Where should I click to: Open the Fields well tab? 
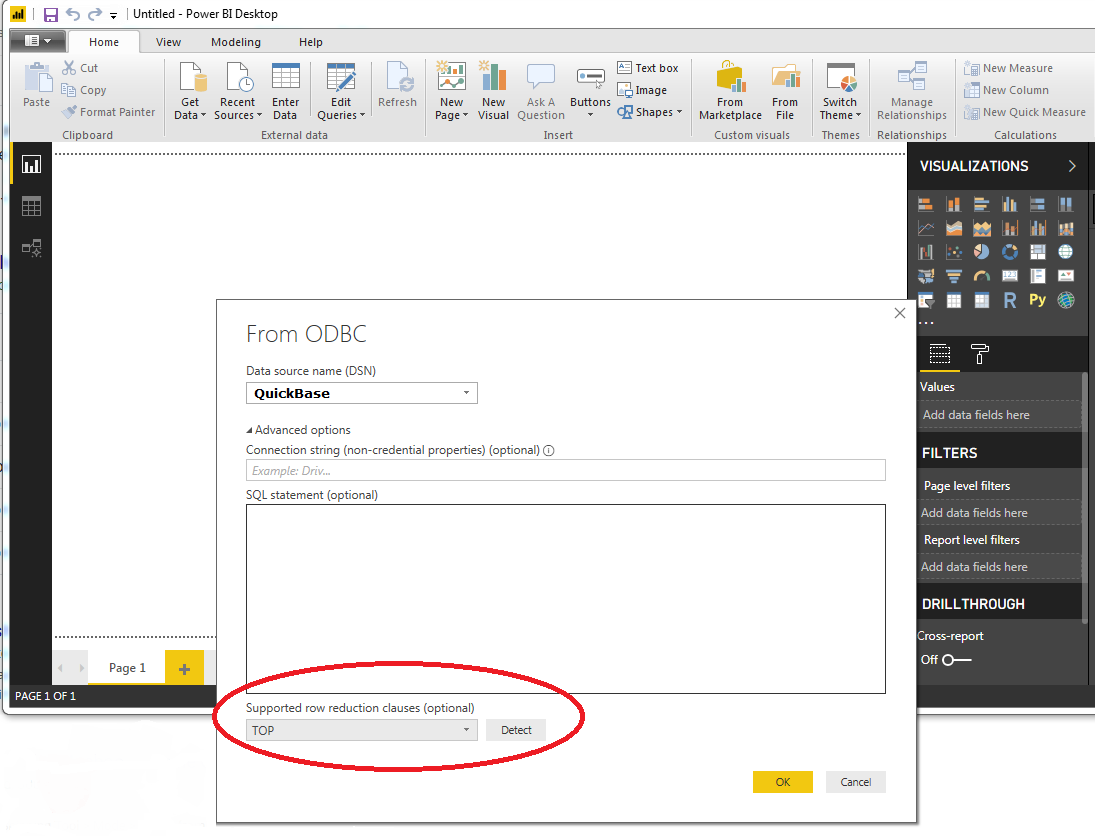pos(939,354)
